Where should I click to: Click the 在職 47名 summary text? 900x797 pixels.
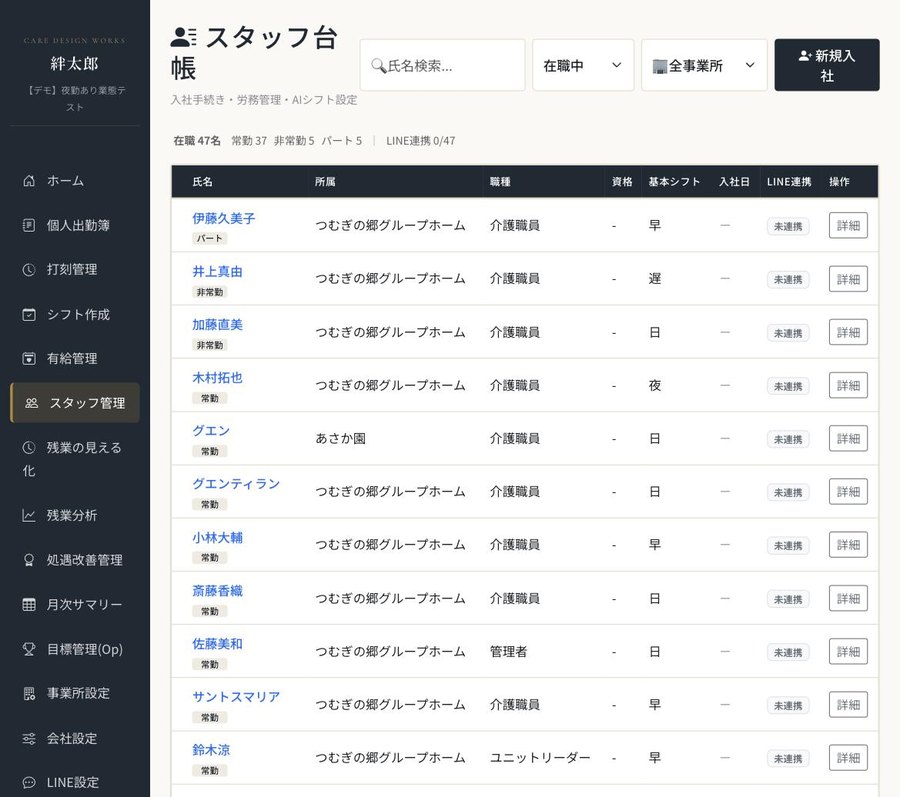[197, 141]
